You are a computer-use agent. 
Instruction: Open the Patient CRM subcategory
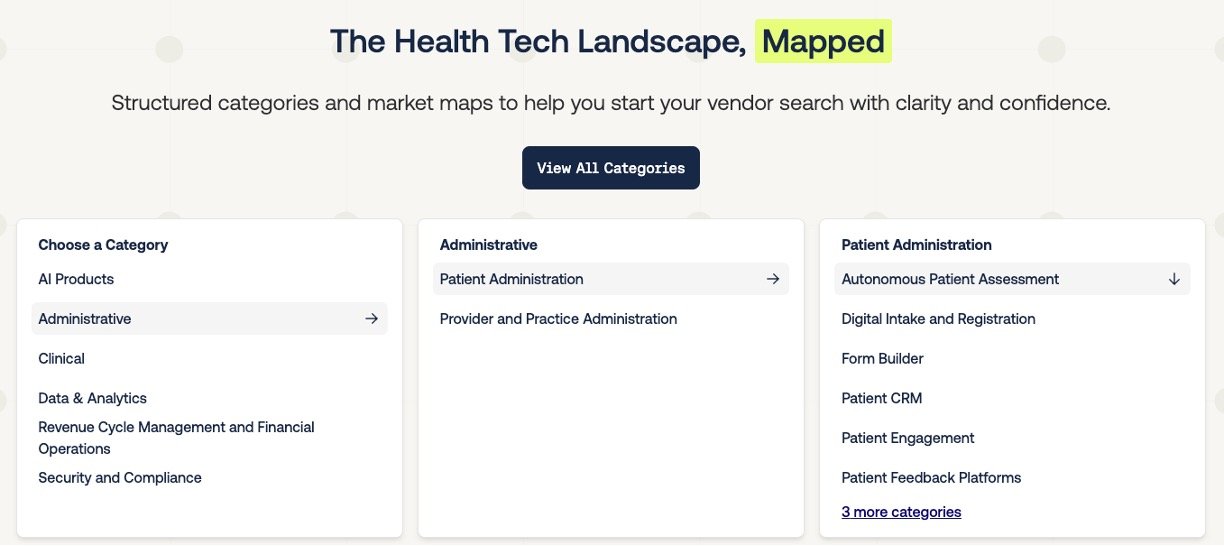click(x=881, y=398)
